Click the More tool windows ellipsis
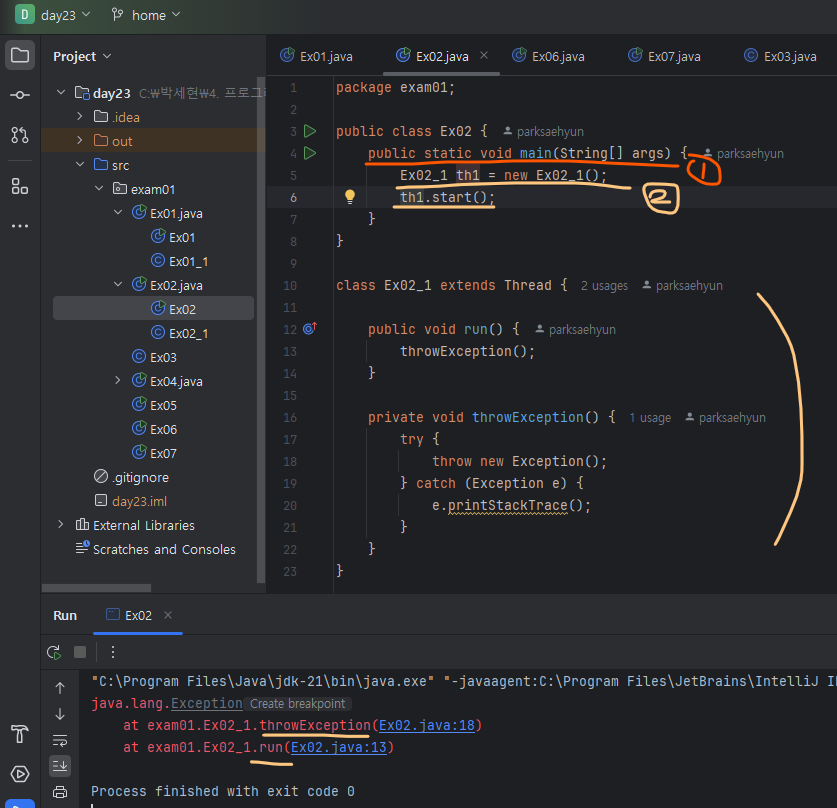837x808 pixels. pos(19,226)
